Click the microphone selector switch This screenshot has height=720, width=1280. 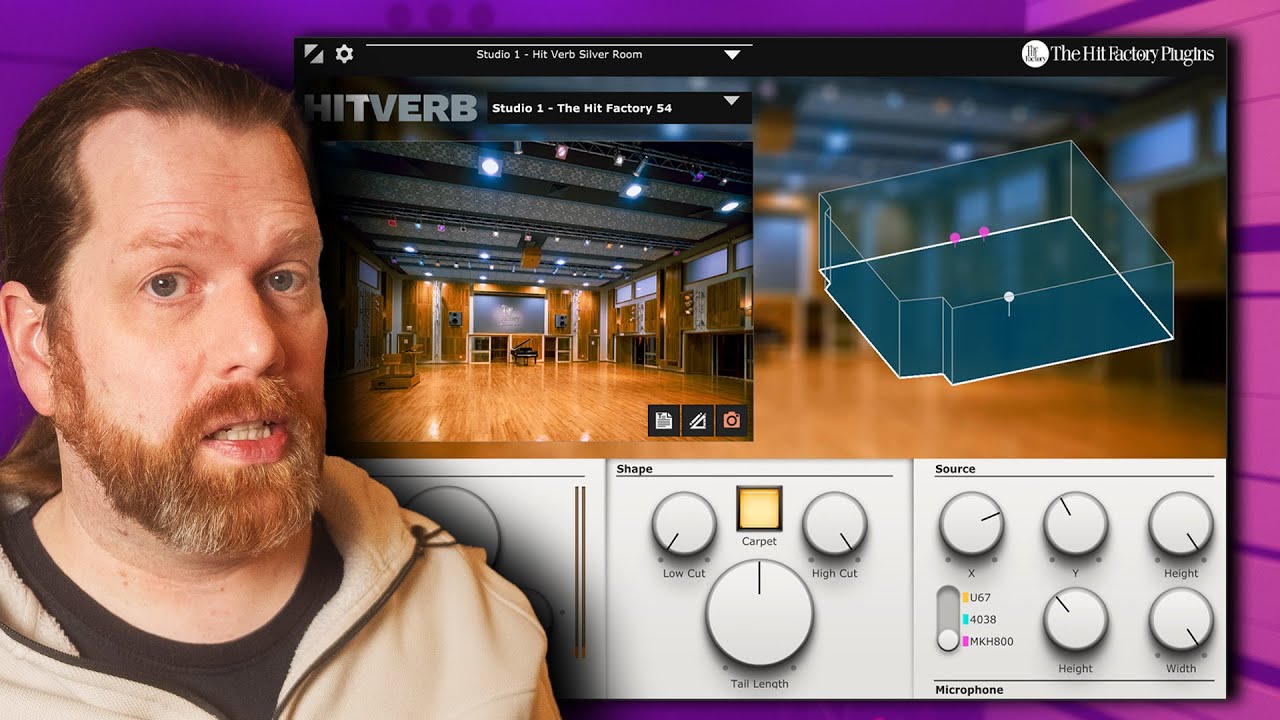point(949,619)
